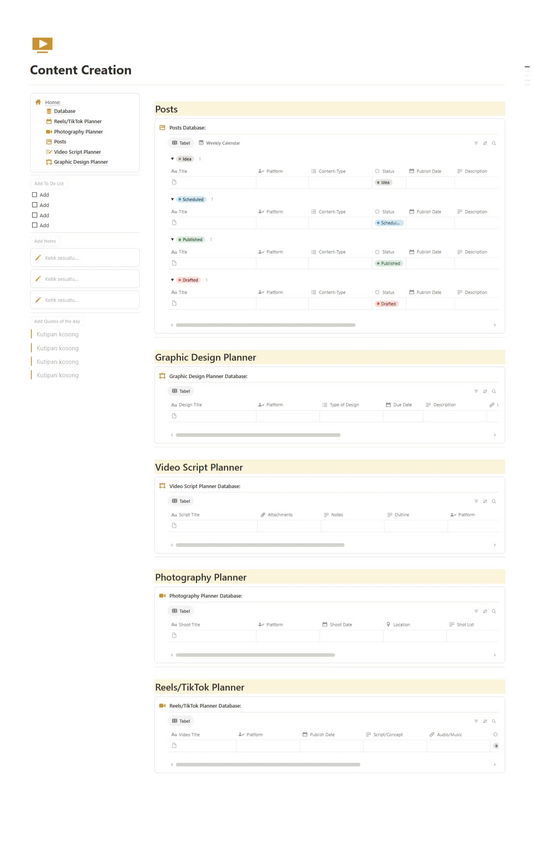The width and height of the screenshot is (533, 854).
Task: Click Outline column header
Action: click(x=398, y=515)
